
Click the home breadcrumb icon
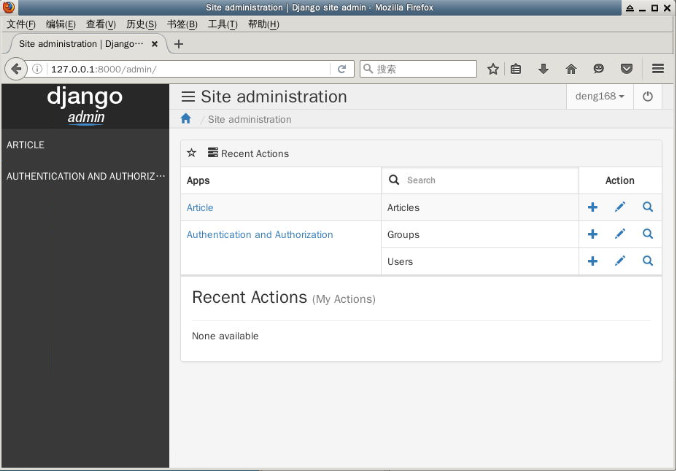[186, 119]
